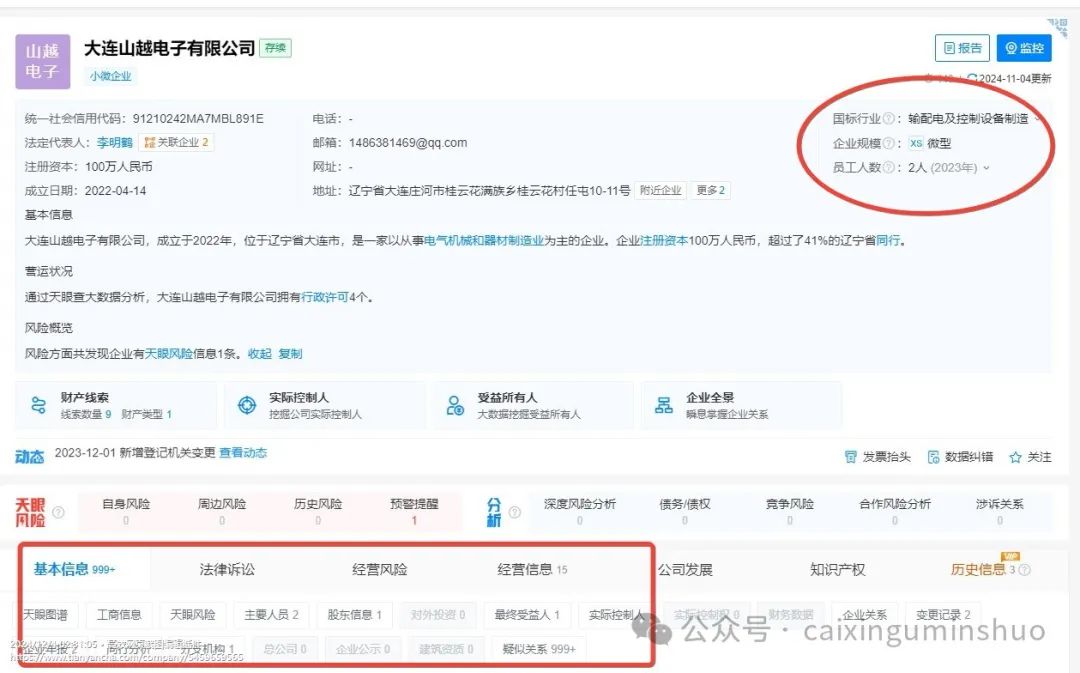Open the 变更记录 2 sub-section
The width and height of the screenshot is (1080, 673).
(x=943, y=614)
